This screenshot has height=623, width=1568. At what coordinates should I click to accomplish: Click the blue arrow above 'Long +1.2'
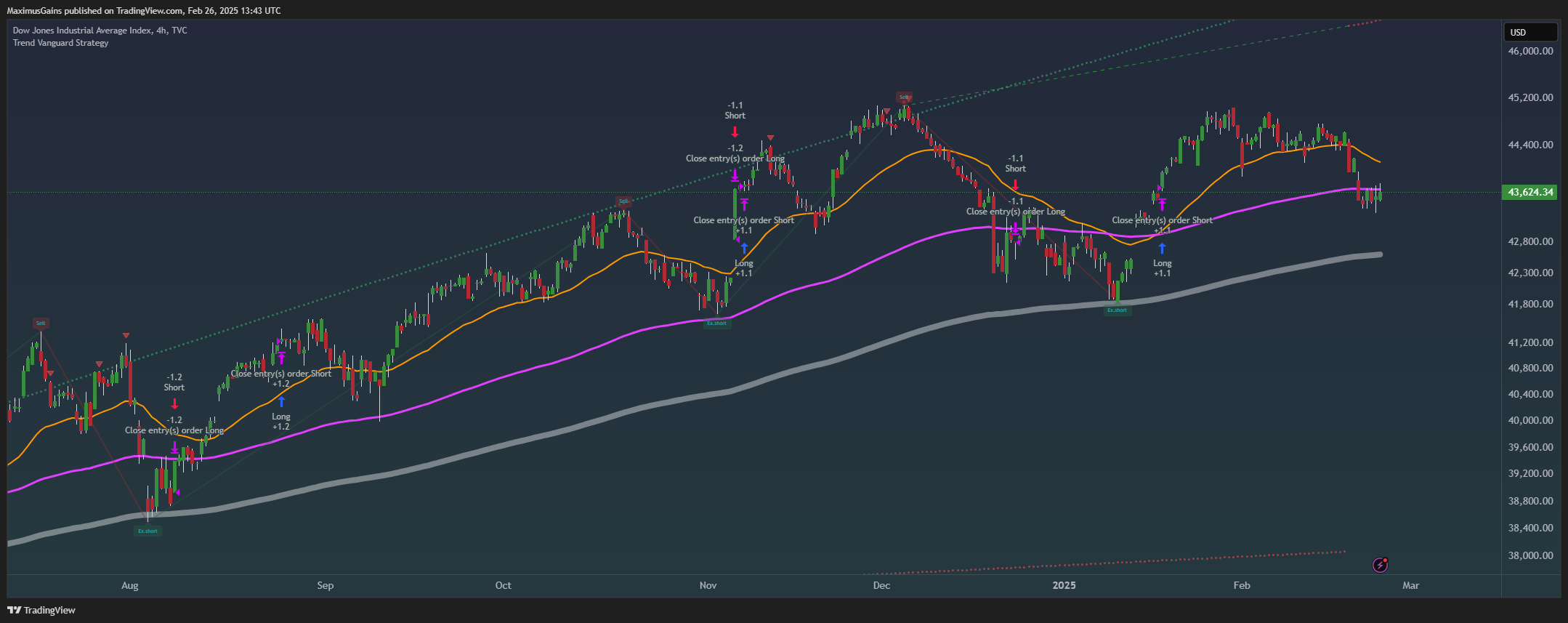(281, 401)
